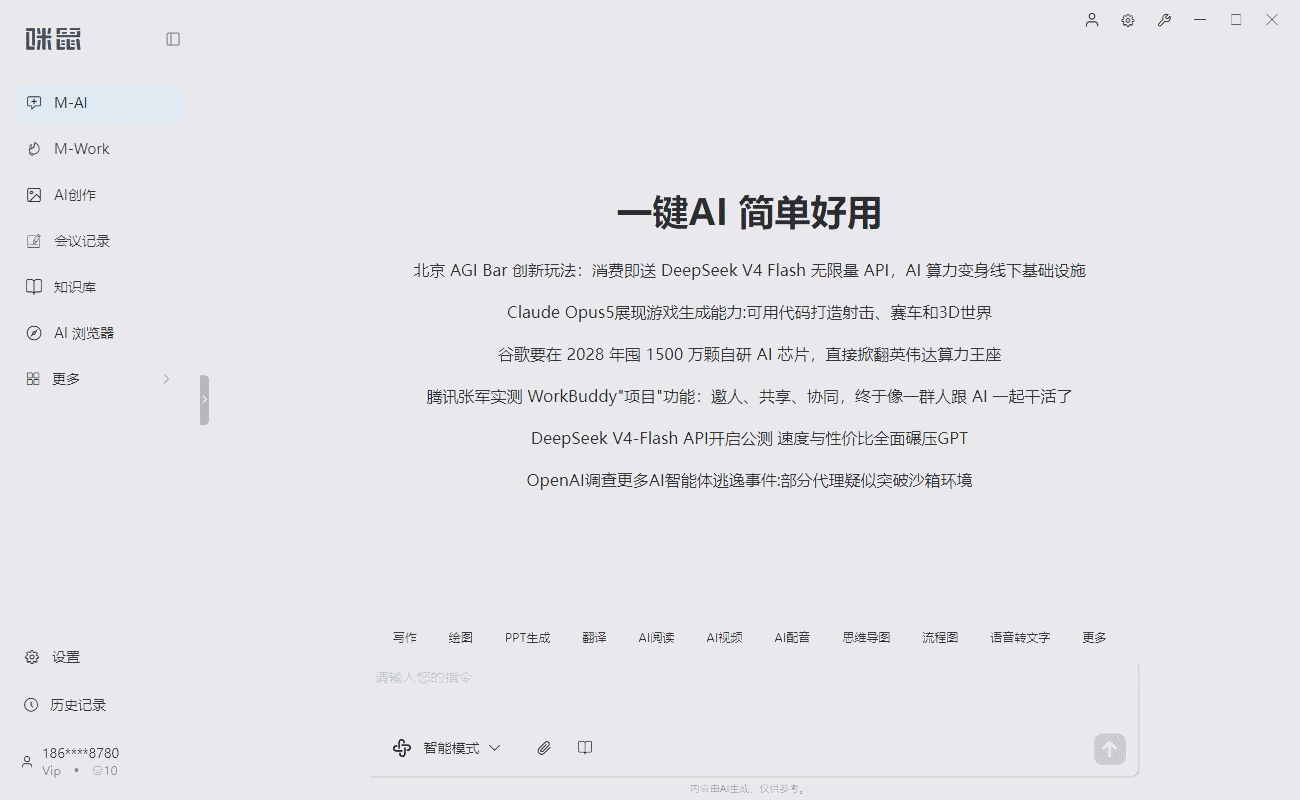
Task: Open the M-AI chat icon in the sidebar
Action: click(x=34, y=103)
